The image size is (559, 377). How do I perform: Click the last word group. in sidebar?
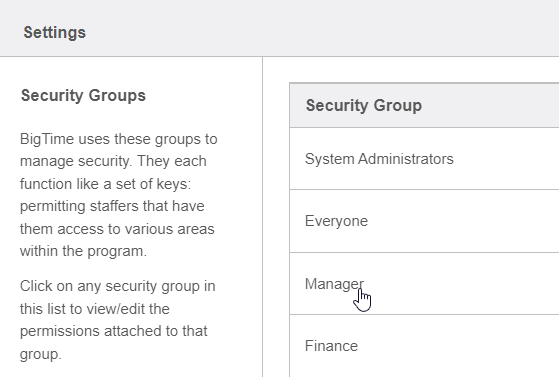[x=41, y=354]
